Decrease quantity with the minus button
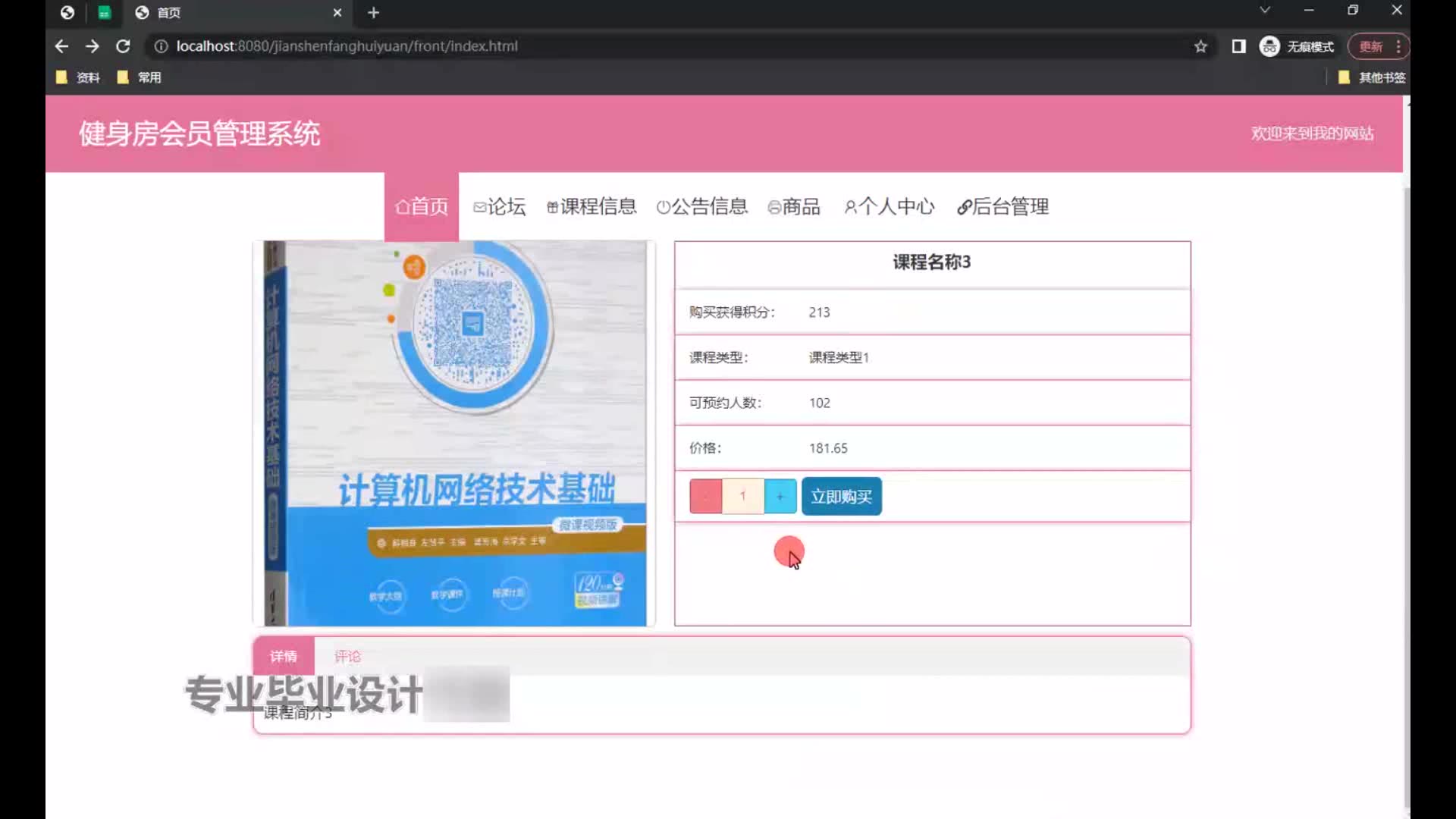 point(706,496)
